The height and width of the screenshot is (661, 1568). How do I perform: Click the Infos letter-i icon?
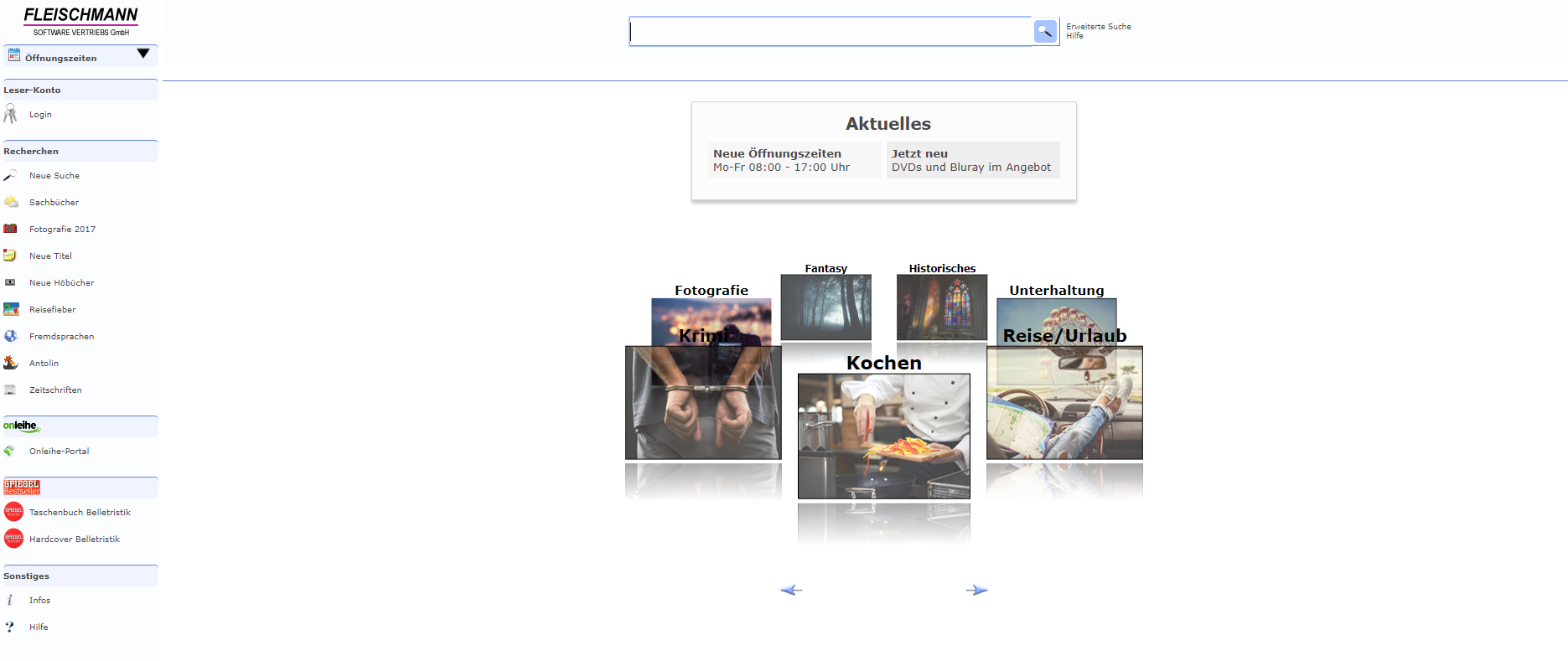point(10,600)
